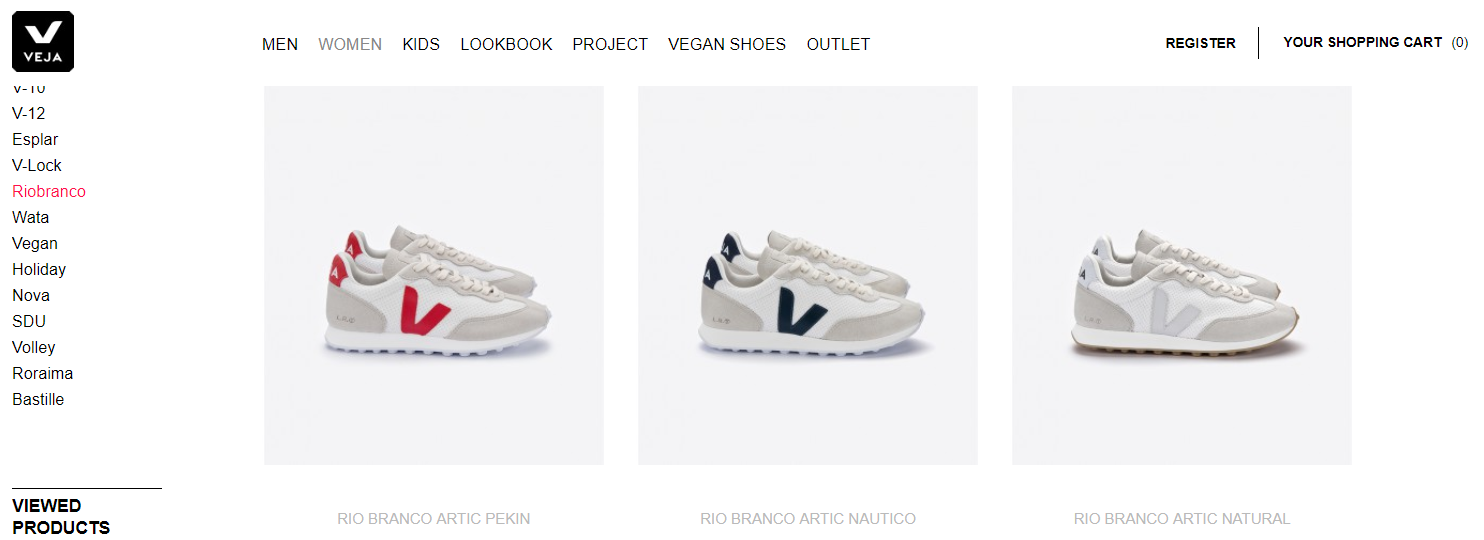Browse the VEGAN SHOES section

tap(727, 44)
